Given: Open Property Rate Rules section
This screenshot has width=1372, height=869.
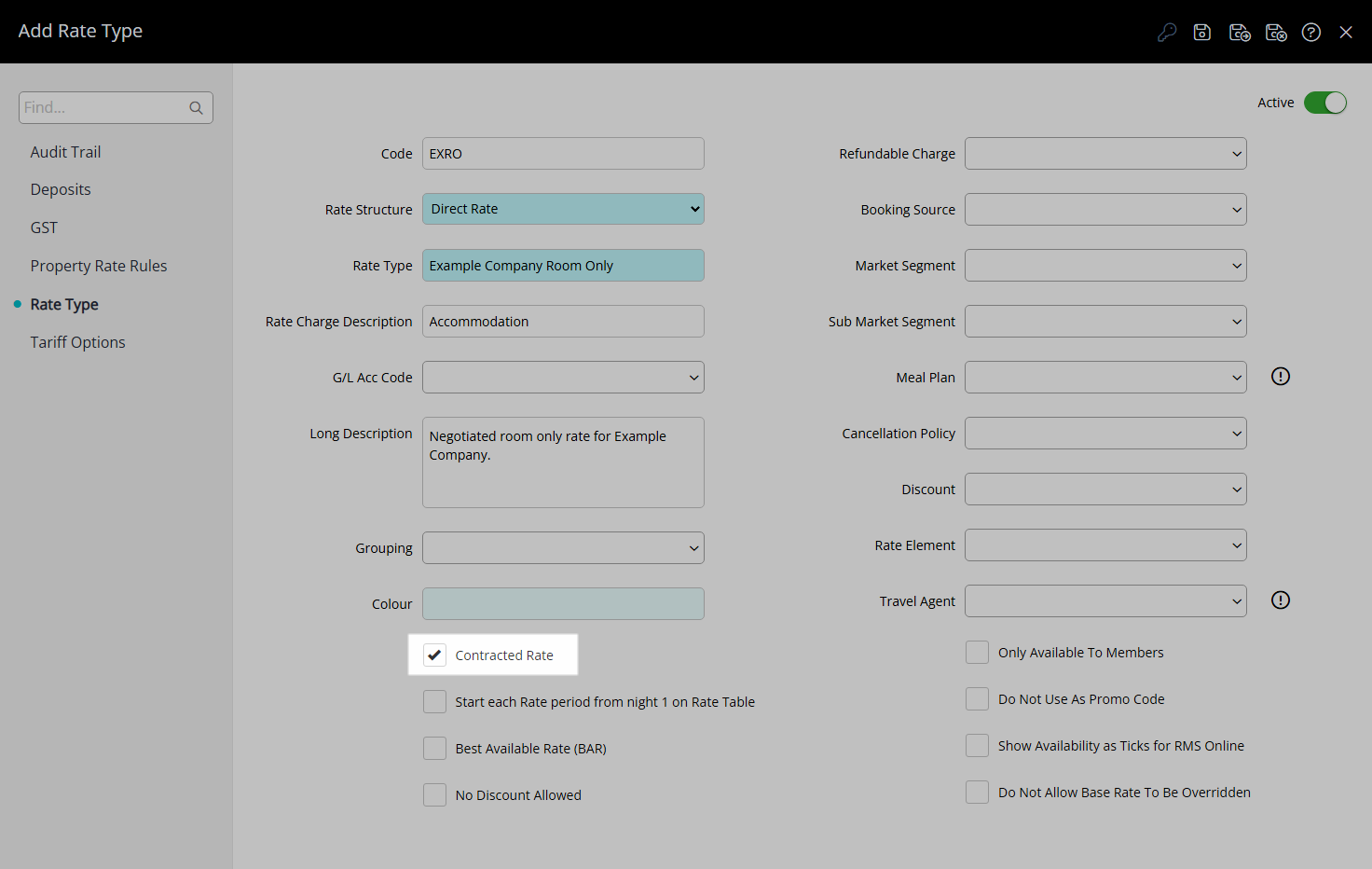Looking at the screenshot, I should pyautogui.click(x=99, y=266).
